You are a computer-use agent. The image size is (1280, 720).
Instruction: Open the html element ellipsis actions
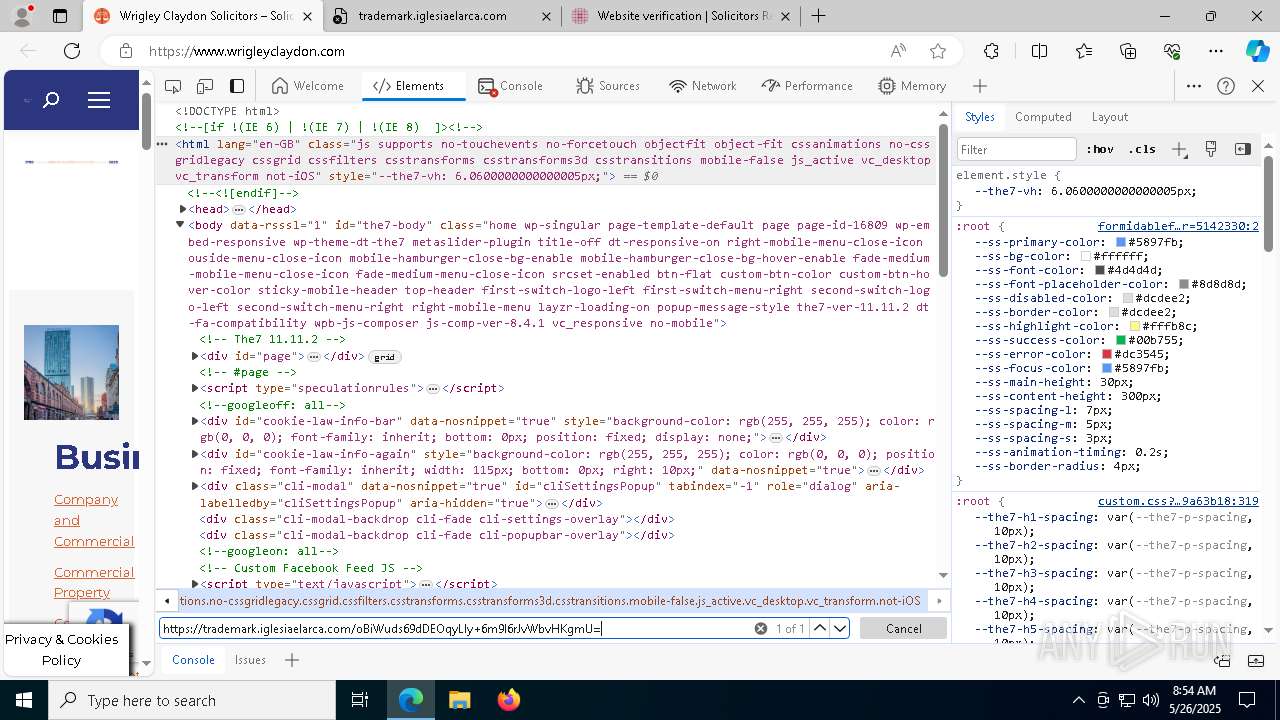click(162, 144)
